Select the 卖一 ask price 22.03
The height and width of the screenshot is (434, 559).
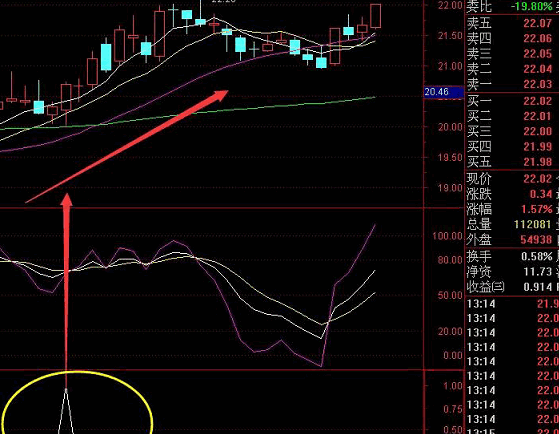(537, 84)
